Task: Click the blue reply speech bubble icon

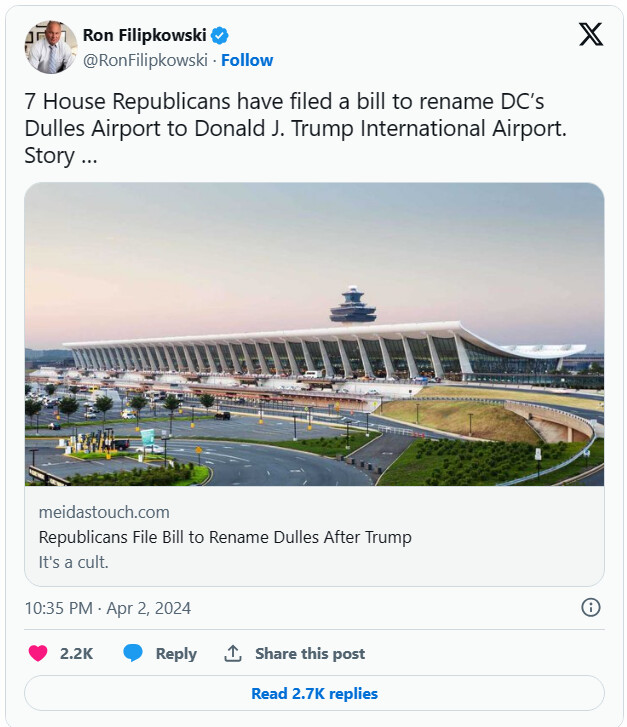Action: coord(133,653)
